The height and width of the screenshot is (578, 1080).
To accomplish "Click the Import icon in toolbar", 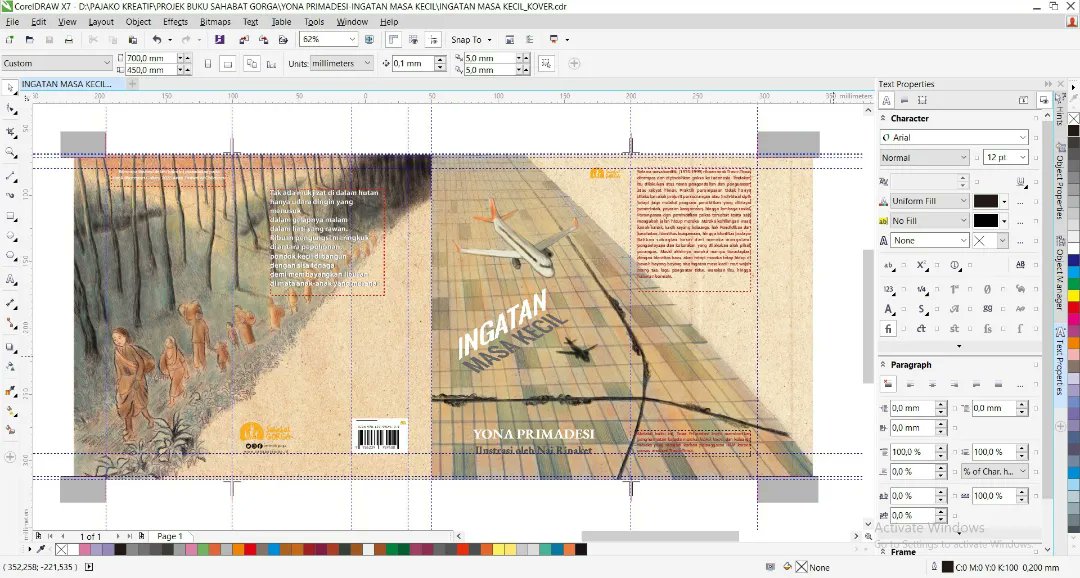I will [x=244, y=40].
